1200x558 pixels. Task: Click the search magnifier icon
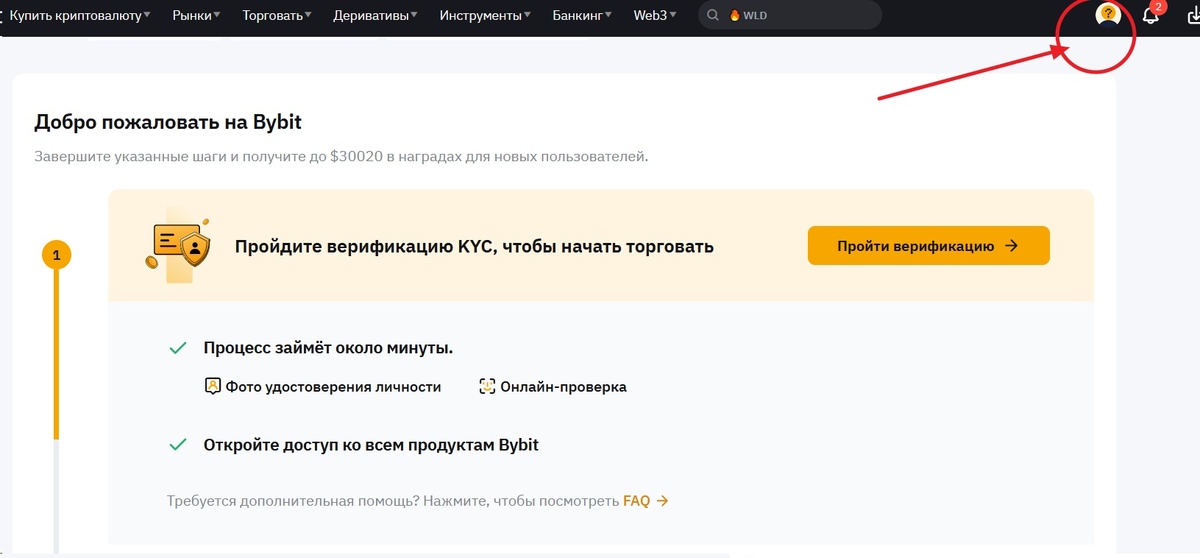[x=713, y=16]
